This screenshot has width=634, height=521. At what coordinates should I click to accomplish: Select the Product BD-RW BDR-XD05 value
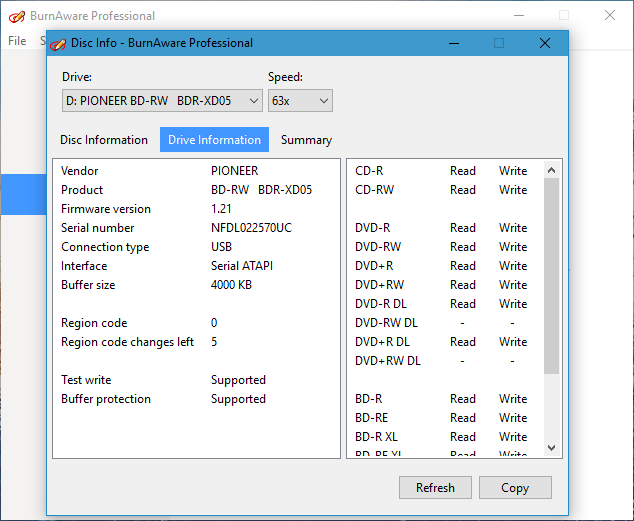click(262, 190)
